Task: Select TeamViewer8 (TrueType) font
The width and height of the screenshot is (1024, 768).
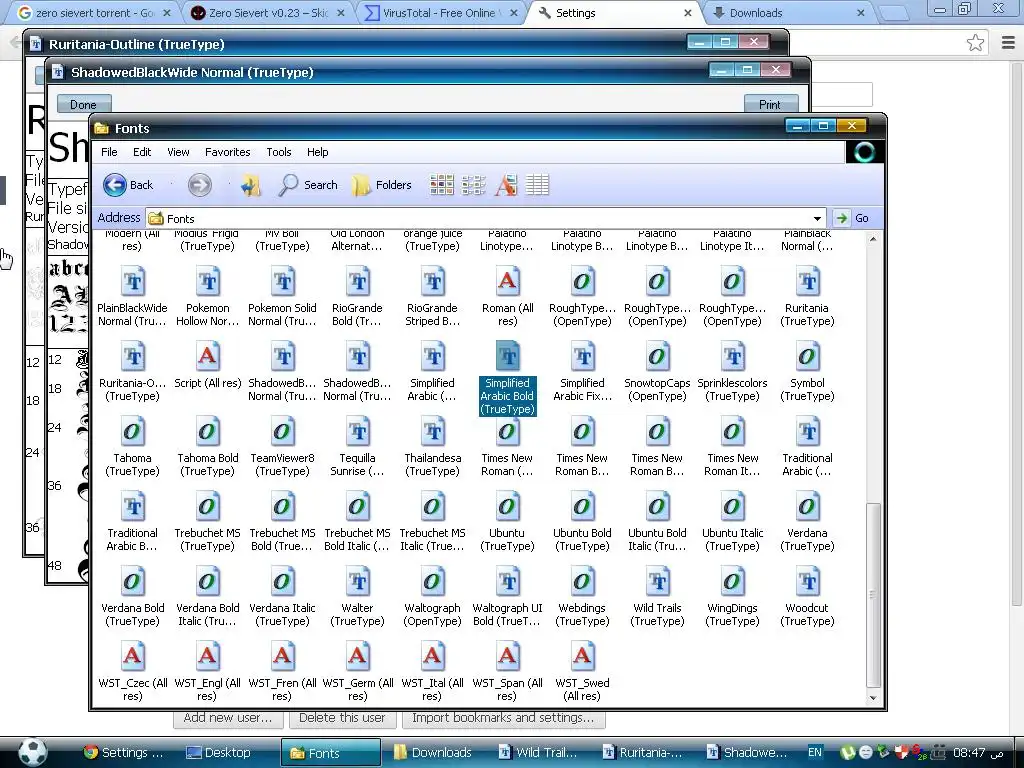Action: 282,447
